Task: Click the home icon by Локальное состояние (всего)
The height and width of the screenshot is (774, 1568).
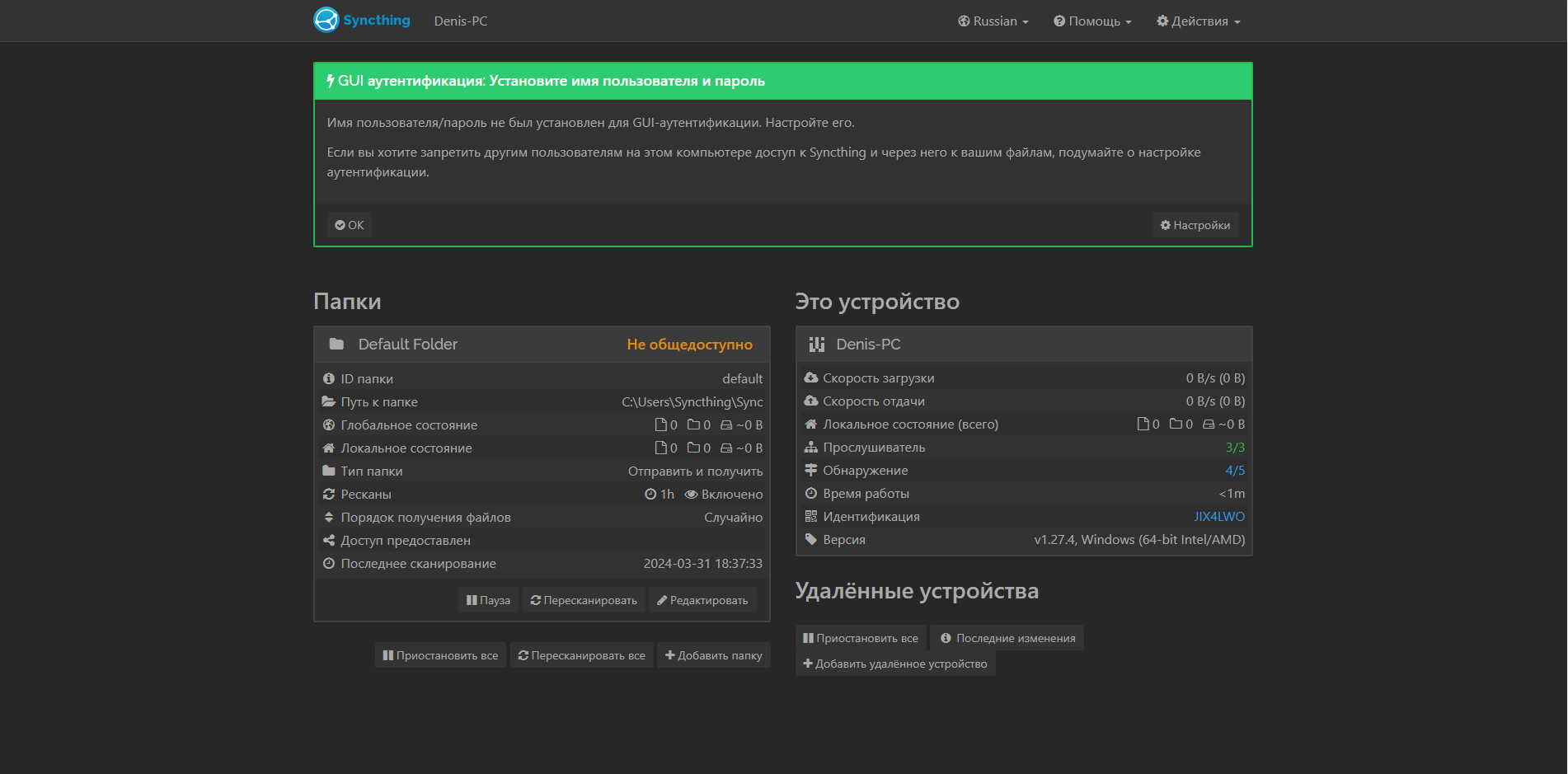Action: (x=811, y=424)
